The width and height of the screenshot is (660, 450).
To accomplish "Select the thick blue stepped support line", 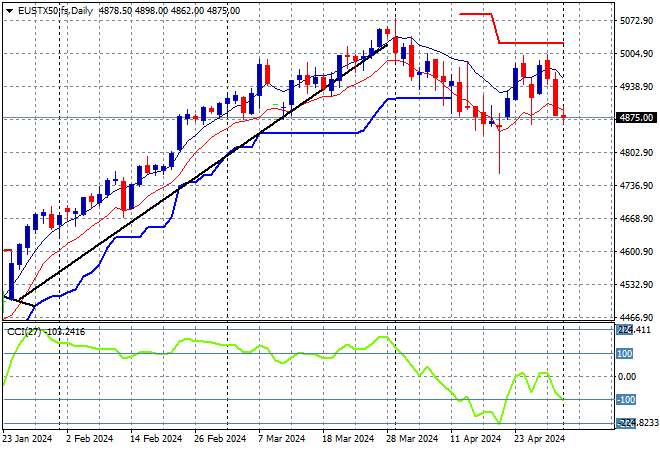I will point(311,133).
